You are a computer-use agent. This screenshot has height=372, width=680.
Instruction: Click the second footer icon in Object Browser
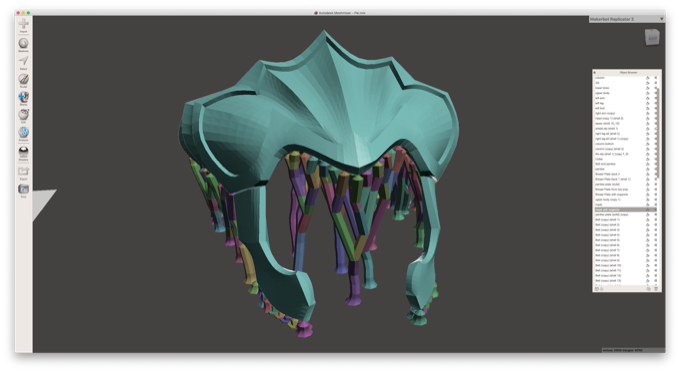pos(602,289)
